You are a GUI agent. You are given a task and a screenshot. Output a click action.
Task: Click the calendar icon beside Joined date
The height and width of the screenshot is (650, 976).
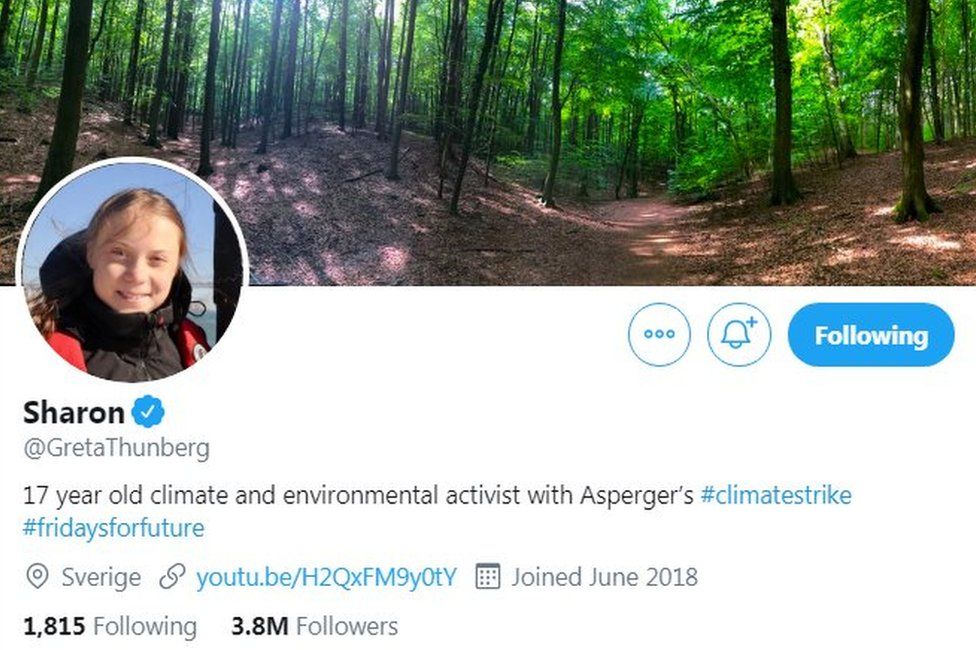(487, 577)
